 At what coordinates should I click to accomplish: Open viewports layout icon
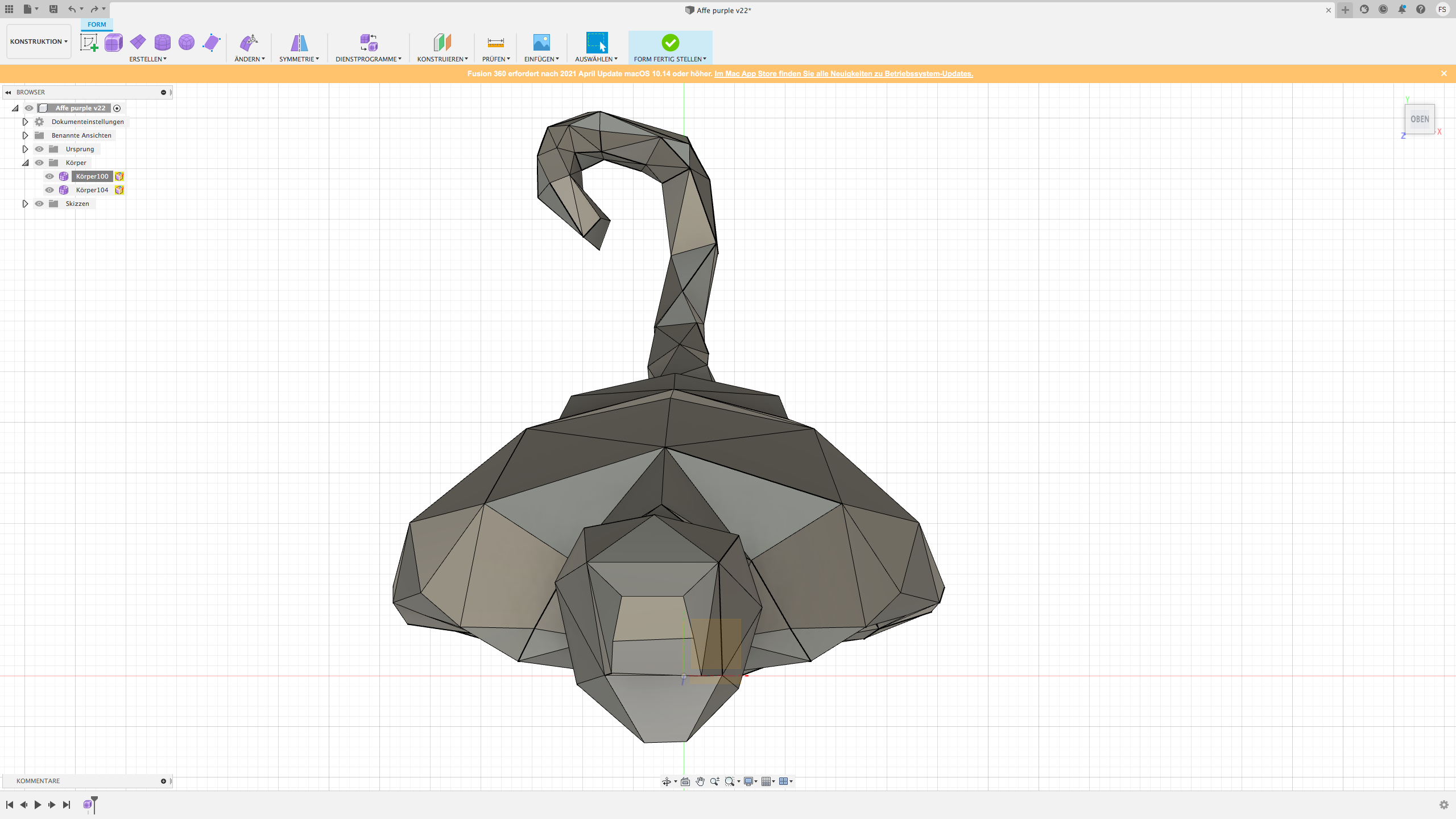(783, 781)
